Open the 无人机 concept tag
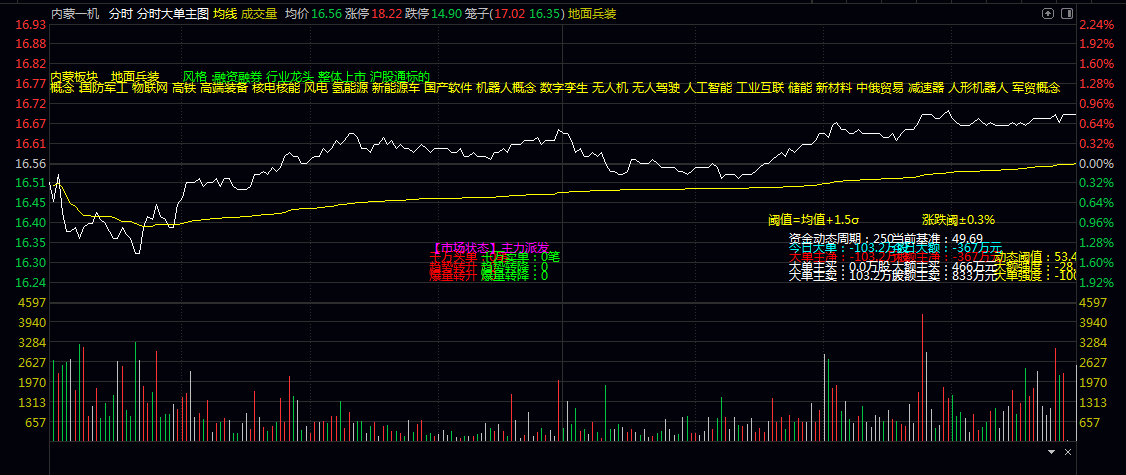Image resolution: width=1126 pixels, height=475 pixels. 610,88
